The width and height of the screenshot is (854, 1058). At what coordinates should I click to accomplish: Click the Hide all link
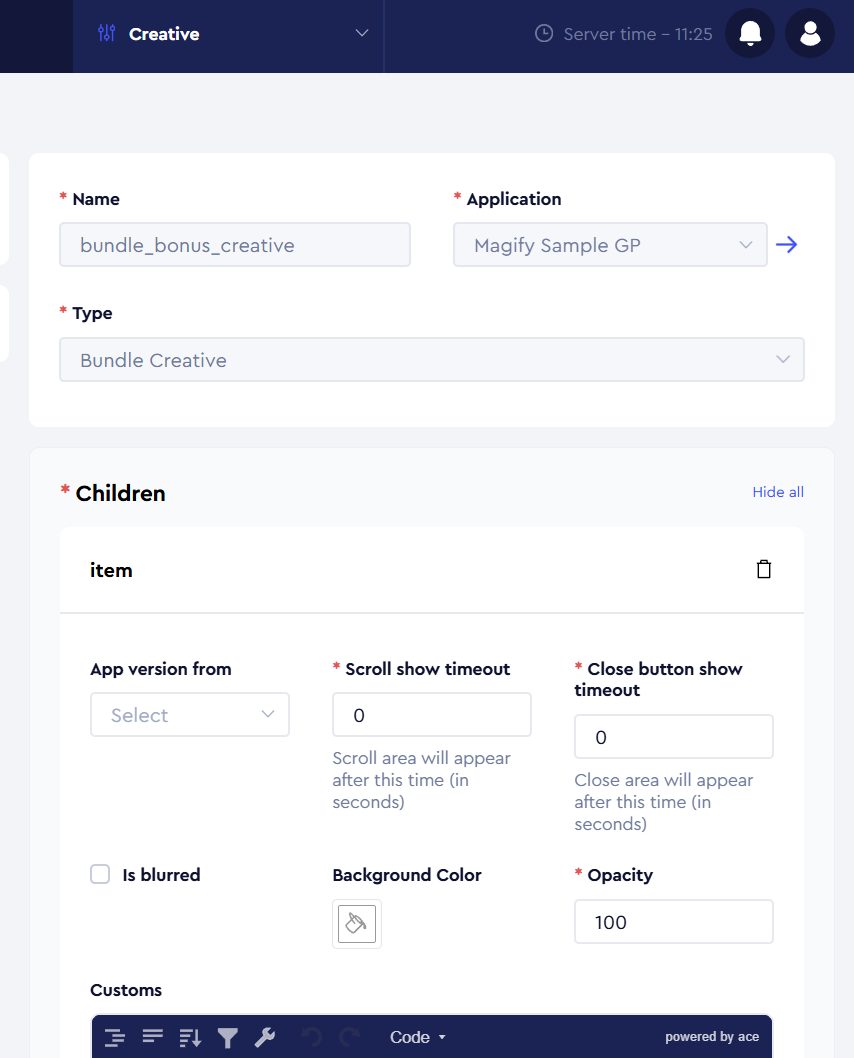coord(778,492)
